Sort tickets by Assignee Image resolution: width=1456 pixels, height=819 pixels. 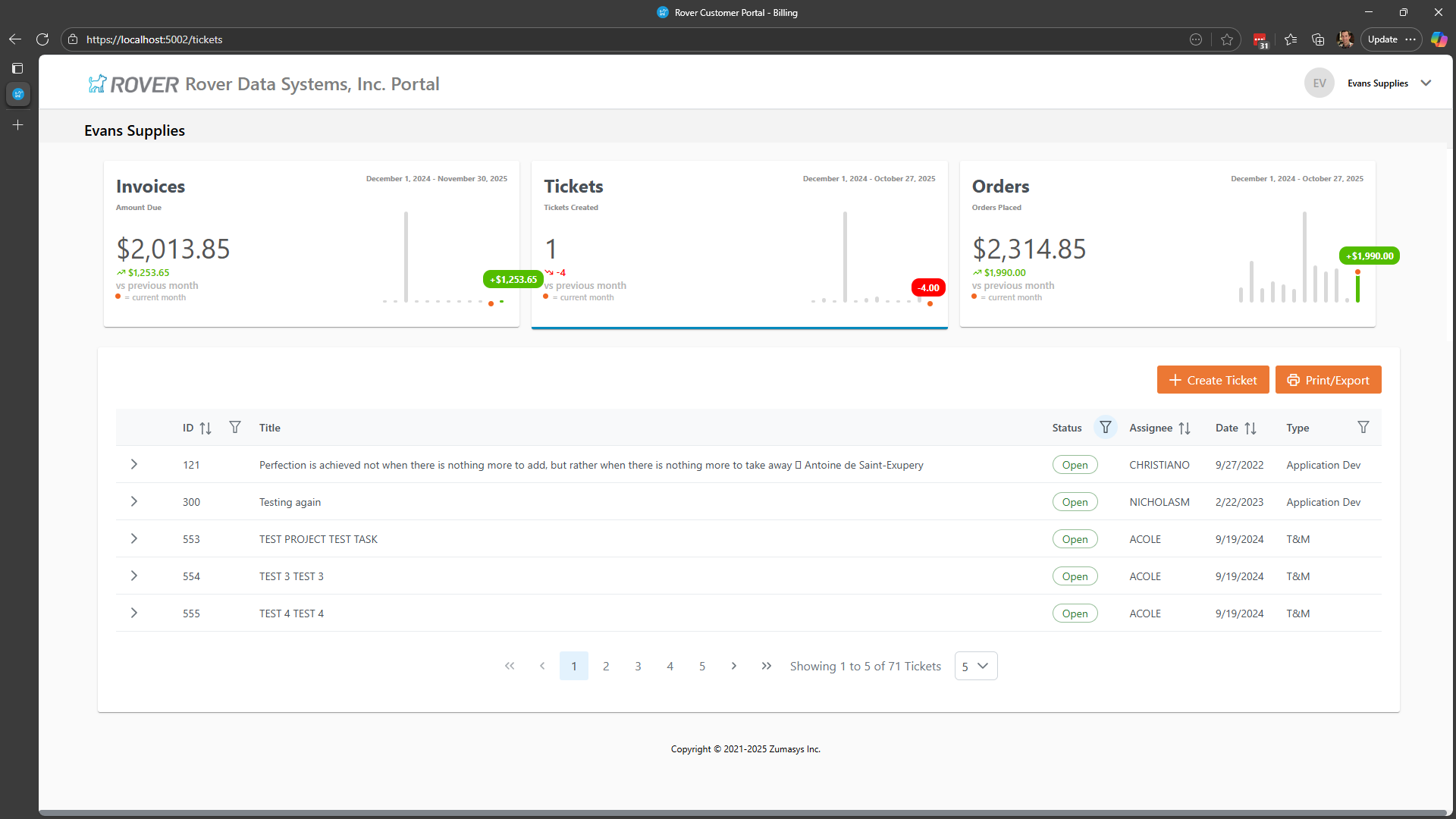[1185, 428]
